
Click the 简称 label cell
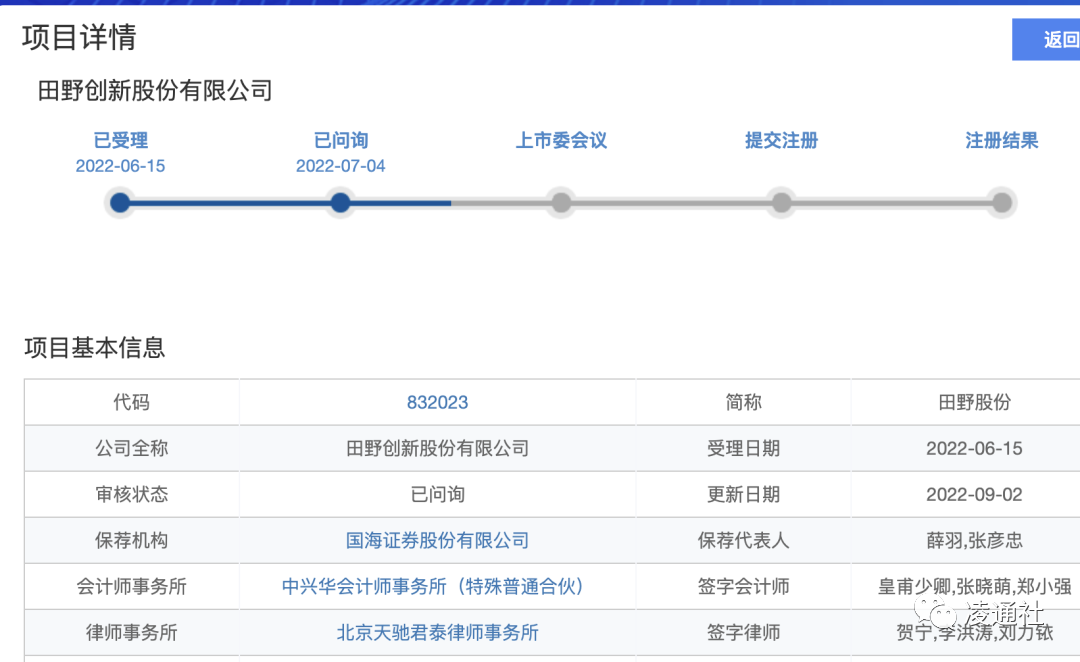click(x=743, y=402)
